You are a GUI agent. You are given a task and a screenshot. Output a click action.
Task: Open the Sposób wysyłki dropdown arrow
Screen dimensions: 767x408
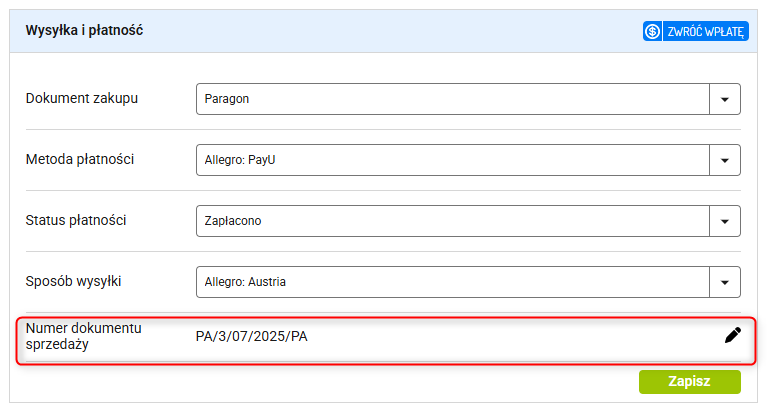click(x=724, y=282)
